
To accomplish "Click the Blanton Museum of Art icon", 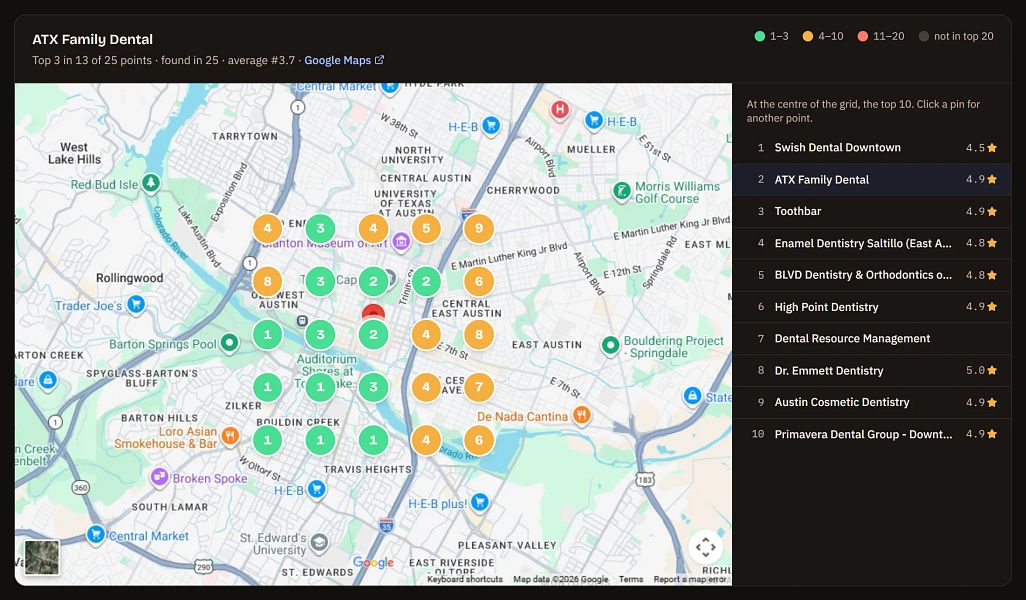I will pyautogui.click(x=401, y=242).
